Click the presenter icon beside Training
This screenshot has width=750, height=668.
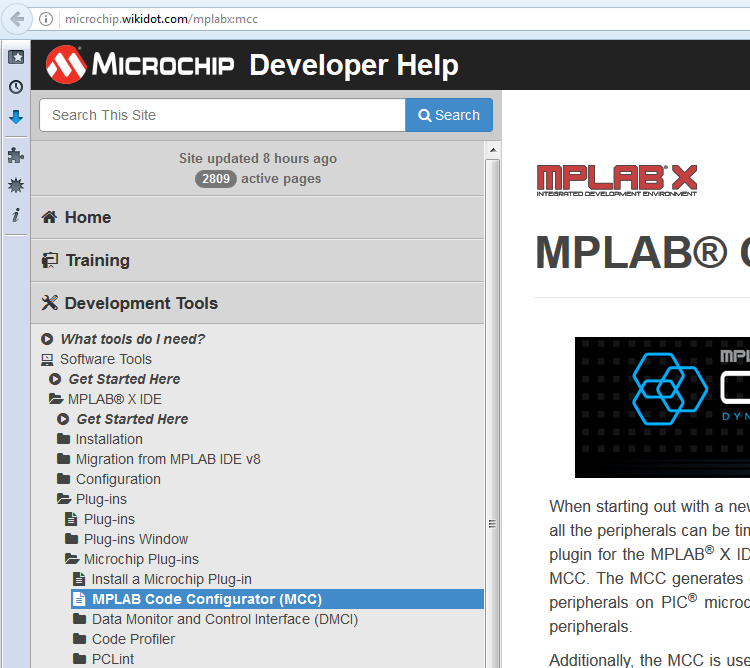(50, 260)
